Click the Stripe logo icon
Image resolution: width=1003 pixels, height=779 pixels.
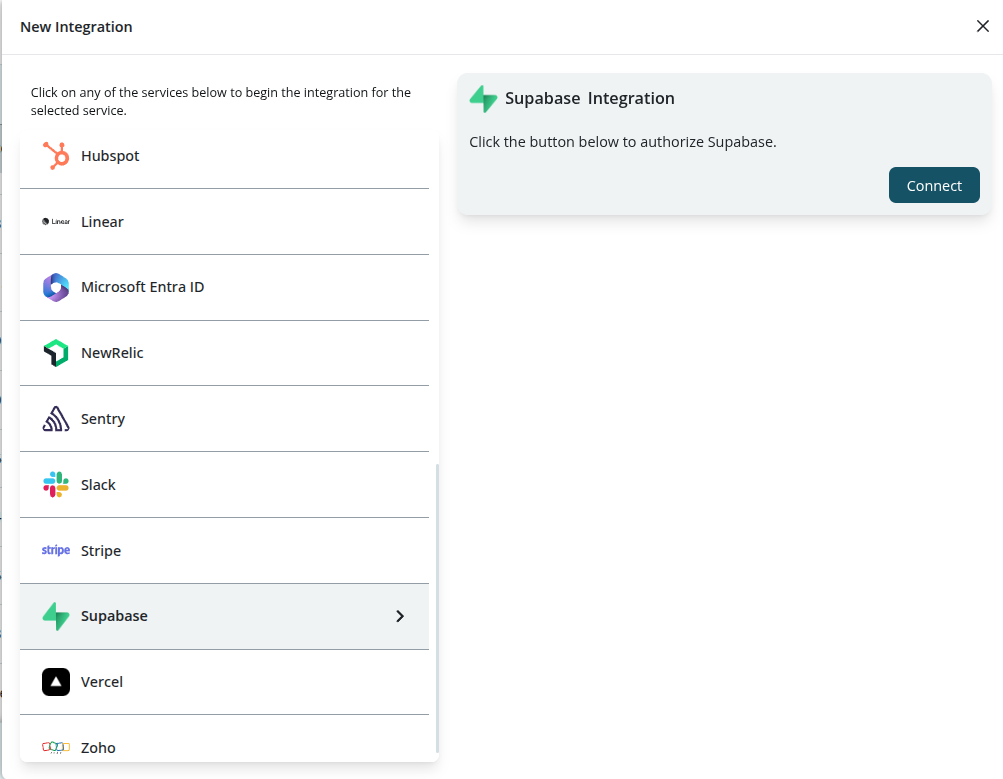pyautogui.click(x=56, y=550)
